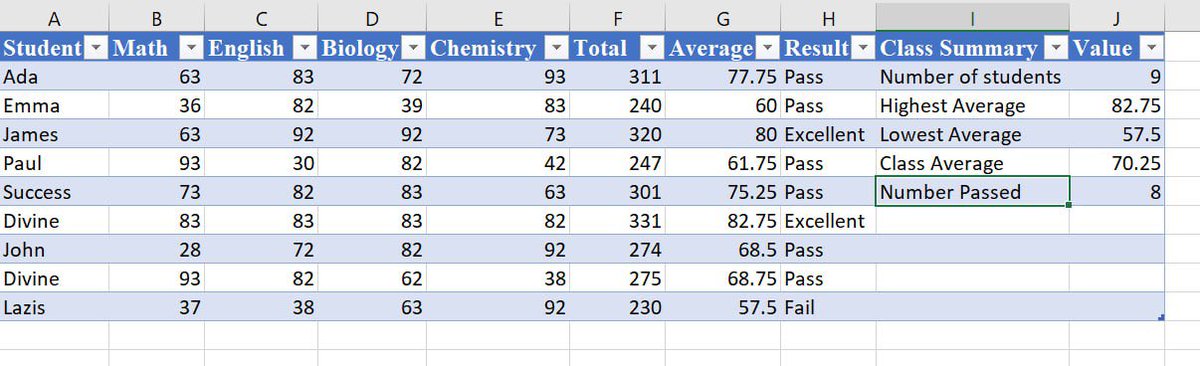1200x366 pixels.
Task: Click the Number Passed value 8
Action: (x=1117, y=192)
